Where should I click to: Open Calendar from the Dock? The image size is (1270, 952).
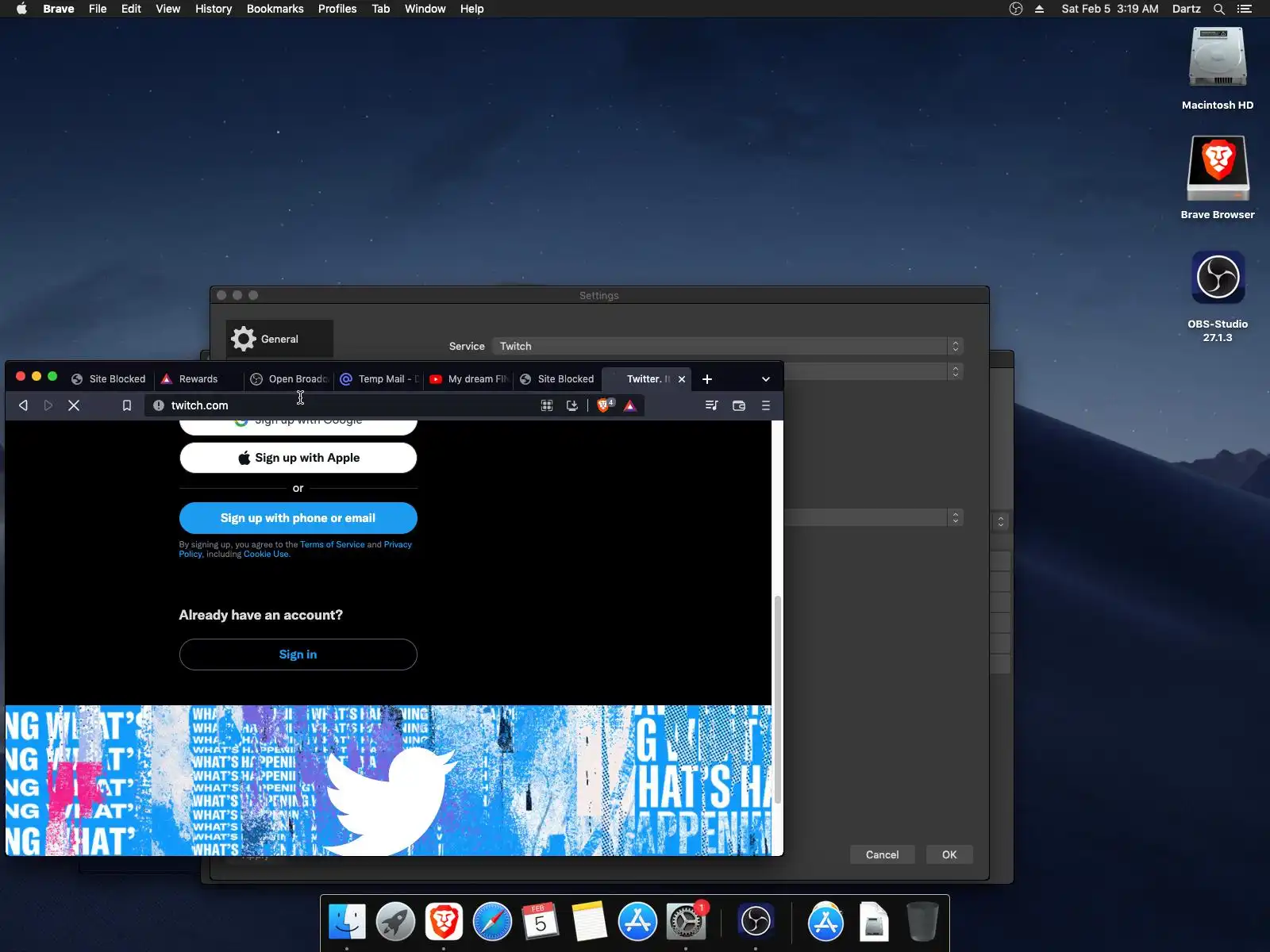pos(541,922)
